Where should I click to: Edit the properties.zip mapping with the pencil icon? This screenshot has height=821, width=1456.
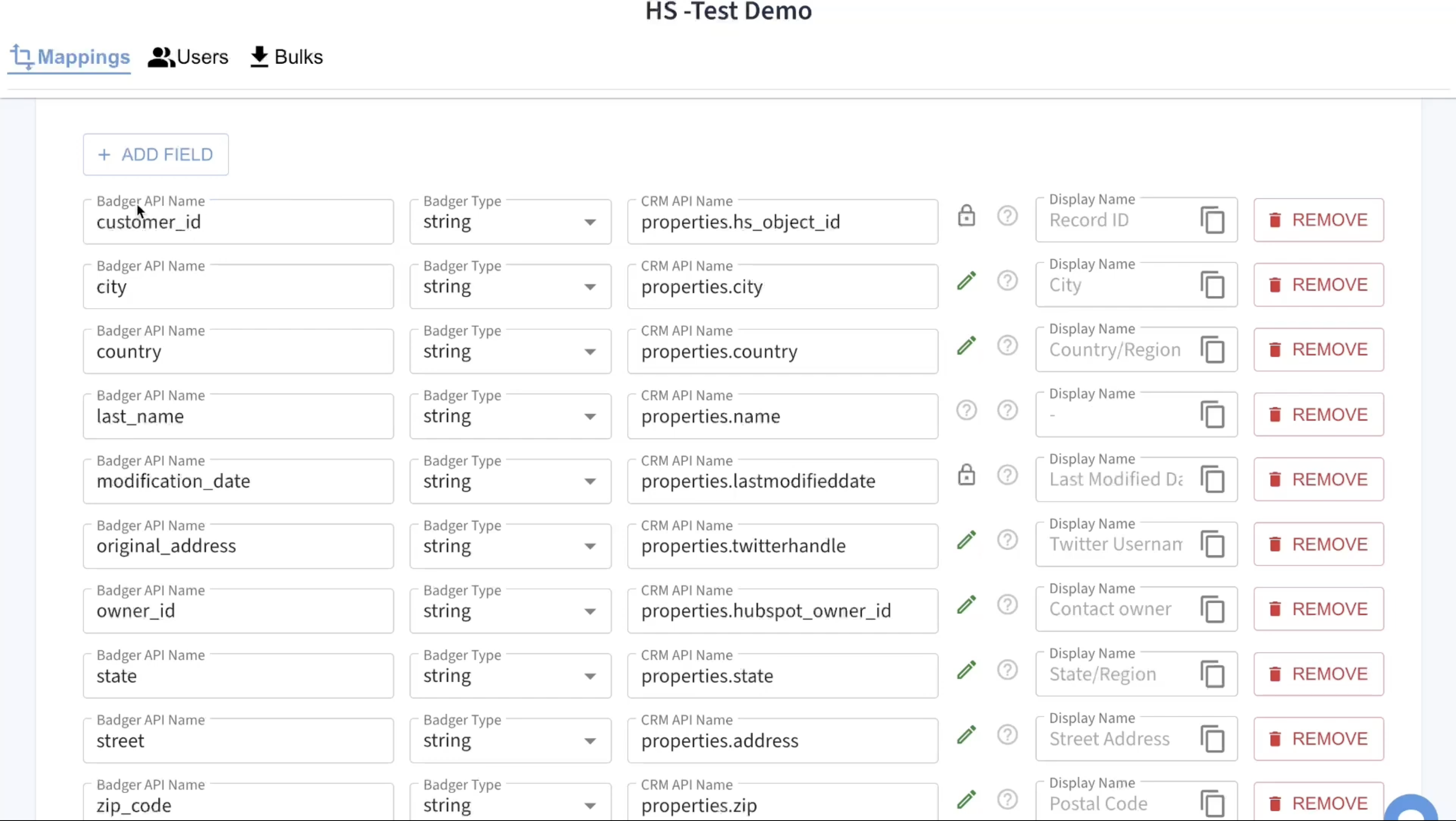click(966, 800)
